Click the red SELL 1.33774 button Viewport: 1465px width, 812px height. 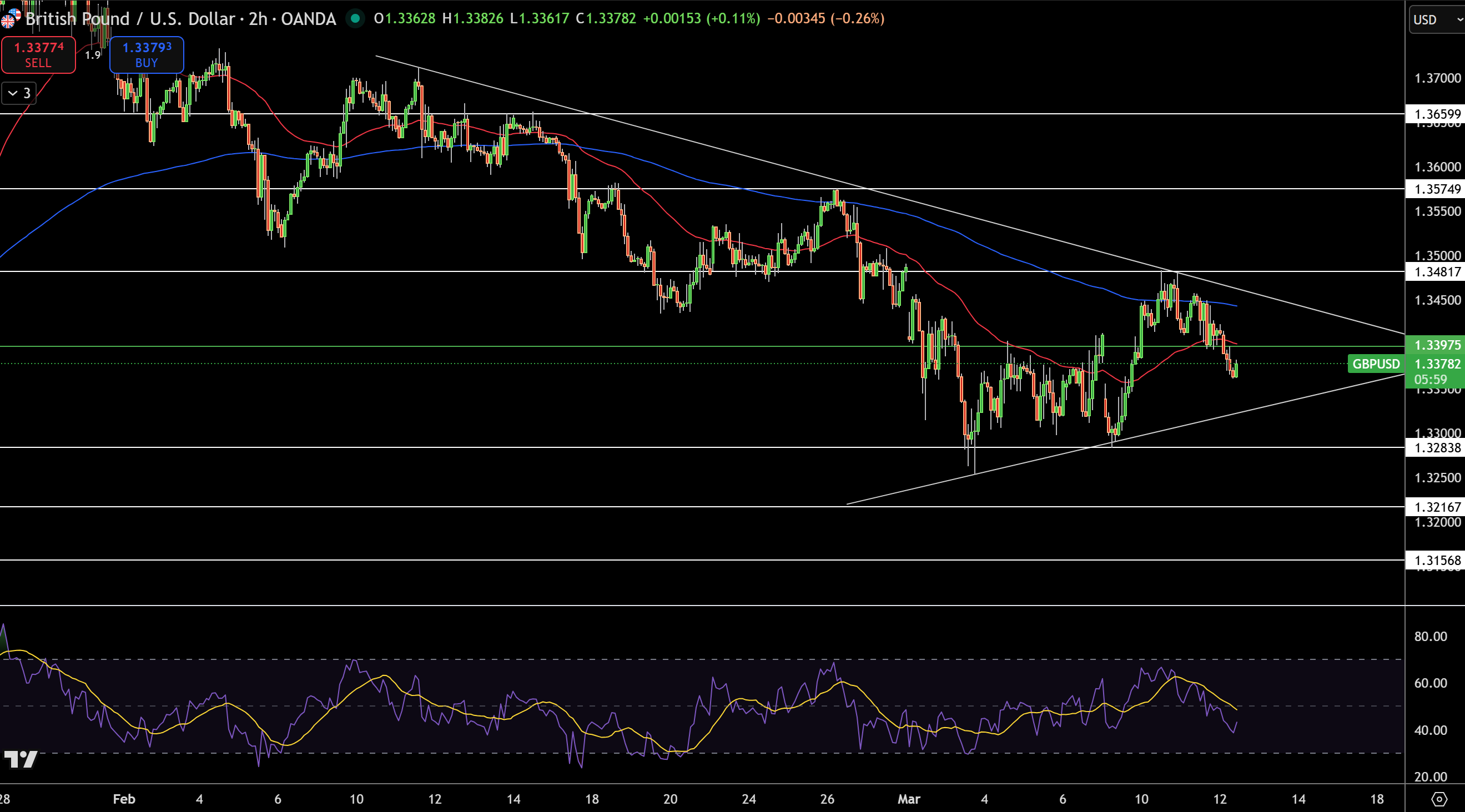pyautogui.click(x=38, y=54)
